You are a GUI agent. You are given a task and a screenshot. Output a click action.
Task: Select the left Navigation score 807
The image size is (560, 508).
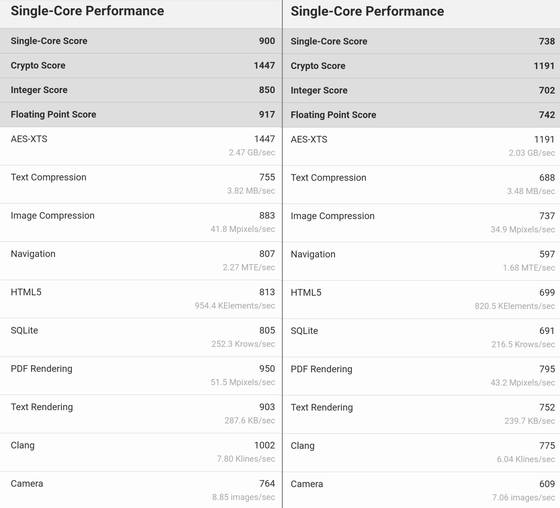pyautogui.click(x=267, y=254)
